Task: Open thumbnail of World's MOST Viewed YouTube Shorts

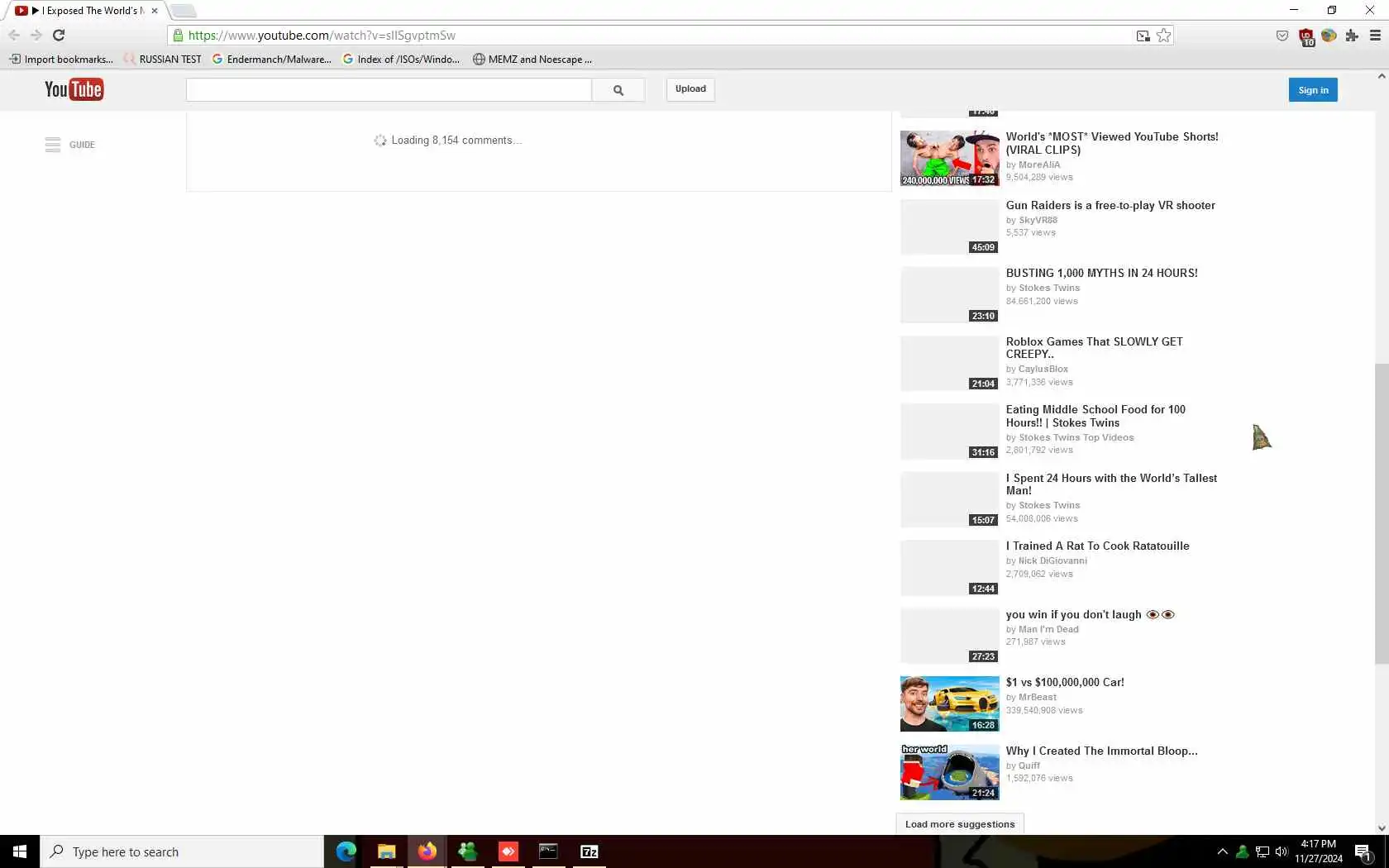Action: coord(949,158)
